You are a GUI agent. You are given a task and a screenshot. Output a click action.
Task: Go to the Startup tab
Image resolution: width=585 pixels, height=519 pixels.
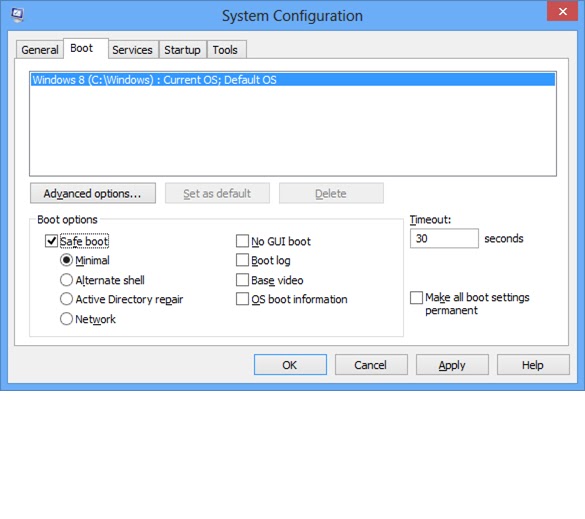click(x=182, y=50)
